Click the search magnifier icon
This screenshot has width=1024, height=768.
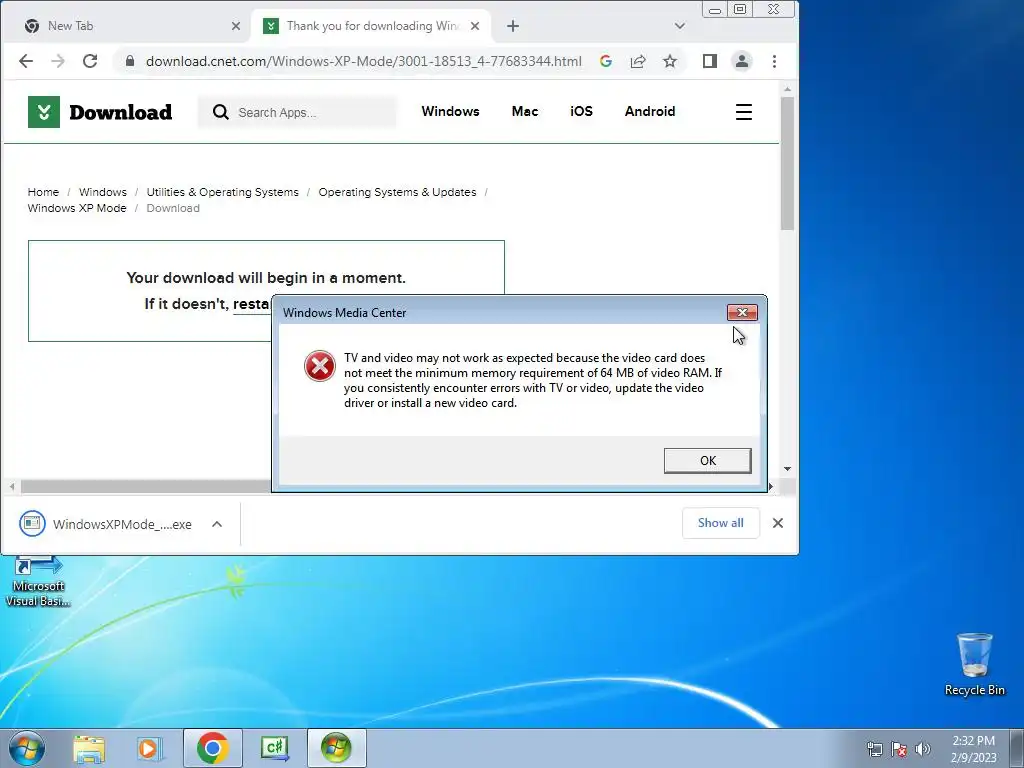(221, 112)
